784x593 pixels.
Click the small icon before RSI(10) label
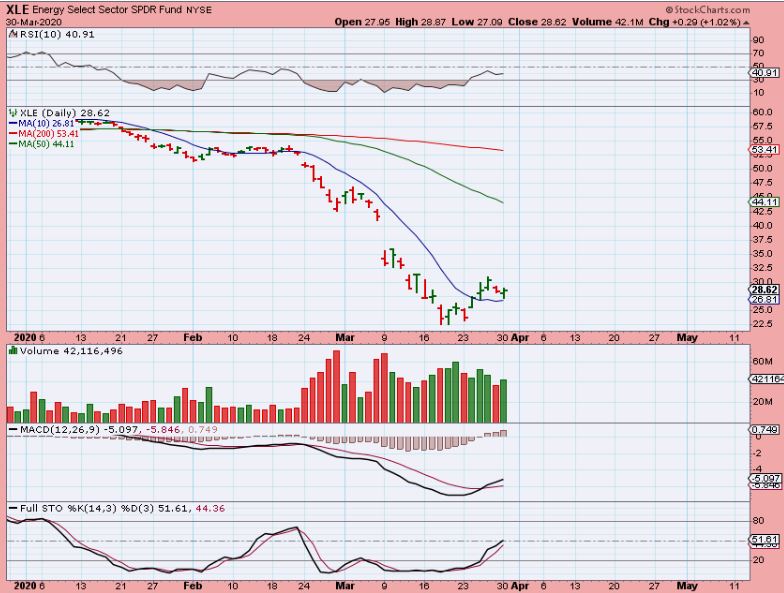click(14, 34)
